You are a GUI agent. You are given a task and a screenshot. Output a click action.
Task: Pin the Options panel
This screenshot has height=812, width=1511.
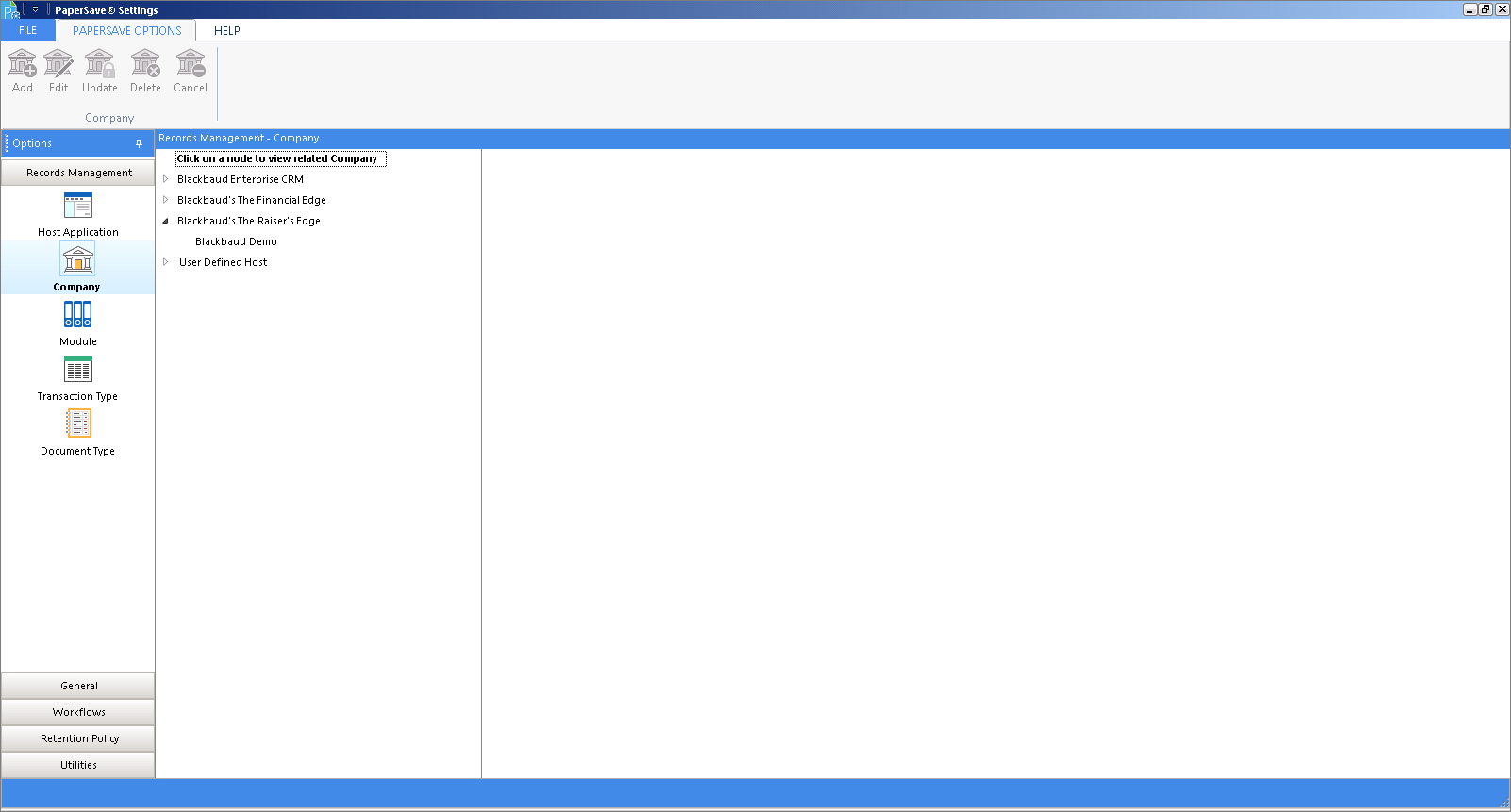139,143
